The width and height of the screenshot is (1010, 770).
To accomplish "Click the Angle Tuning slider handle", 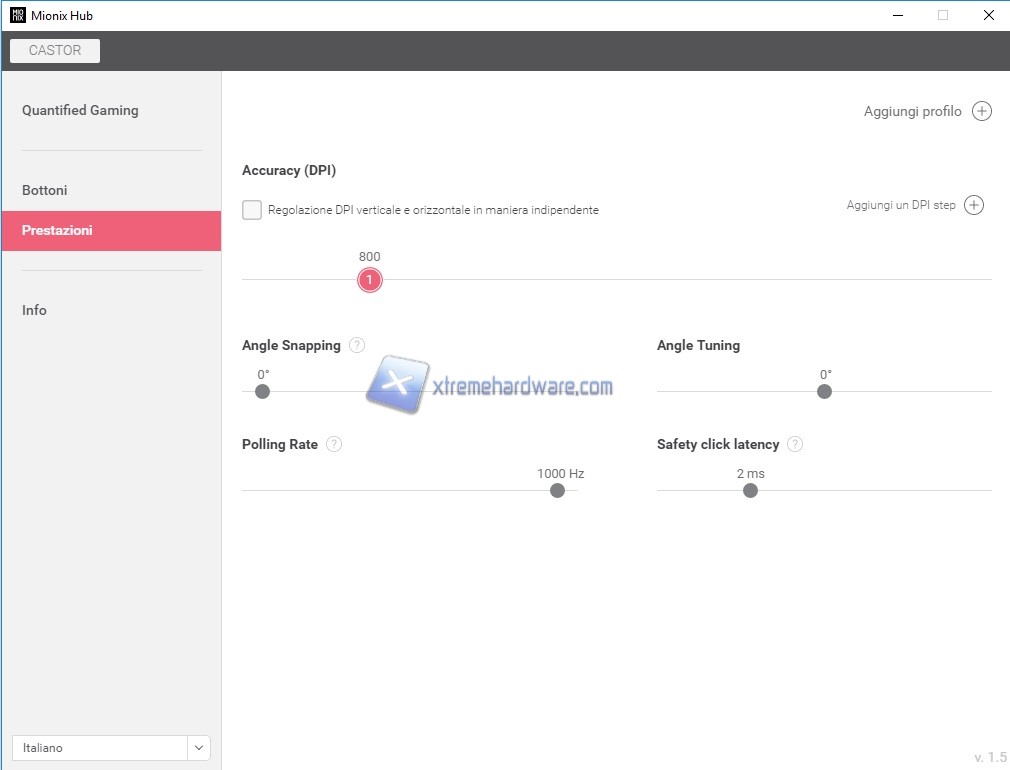I will click(x=824, y=391).
